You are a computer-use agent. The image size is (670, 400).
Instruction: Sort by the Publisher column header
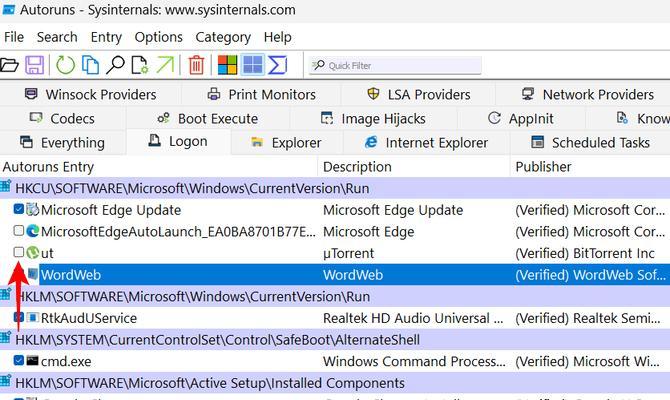(x=591, y=167)
